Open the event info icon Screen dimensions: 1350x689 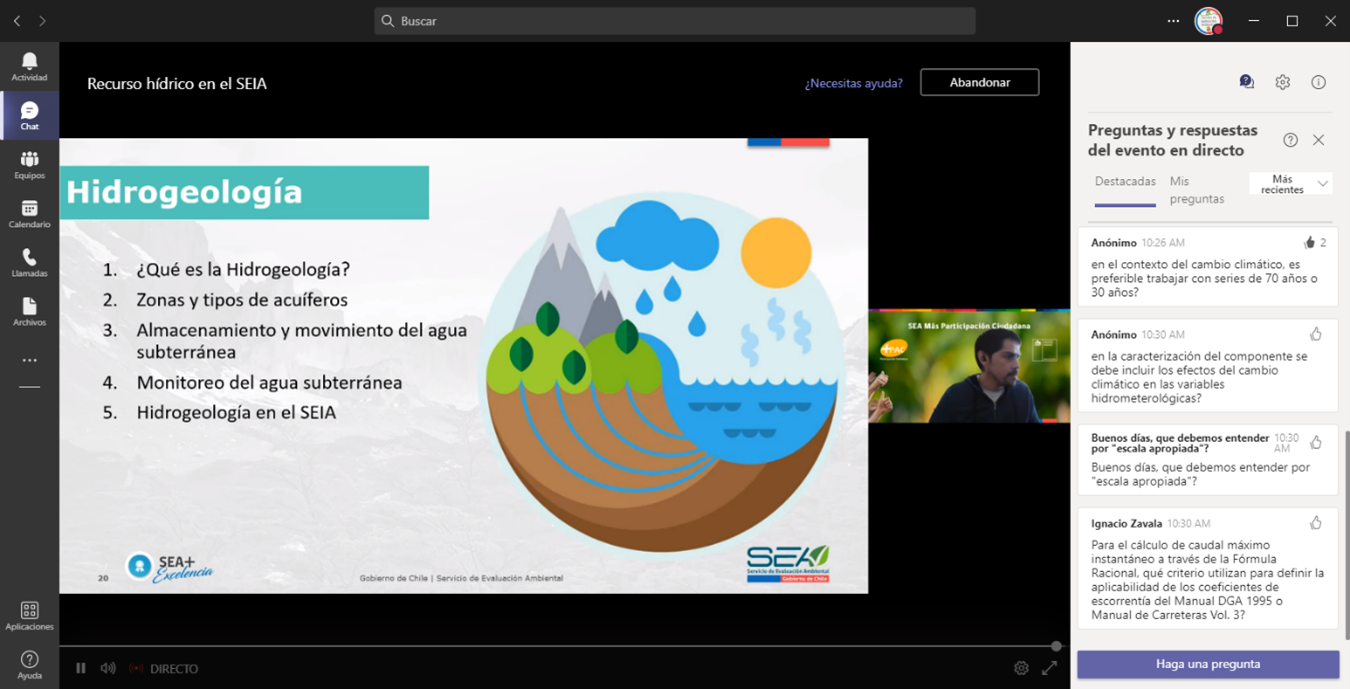coord(1318,83)
